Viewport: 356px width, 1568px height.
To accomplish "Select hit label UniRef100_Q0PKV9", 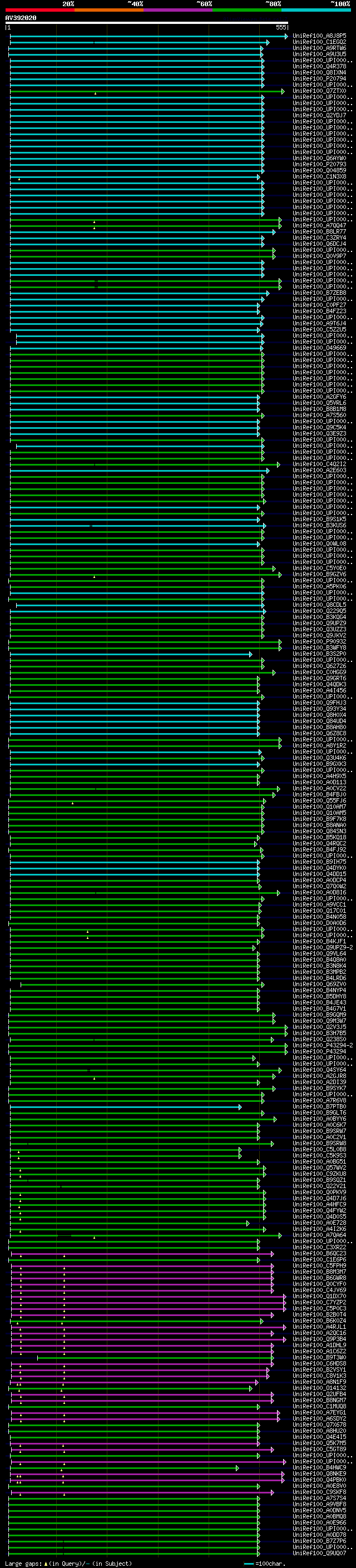I will pos(319,1192).
